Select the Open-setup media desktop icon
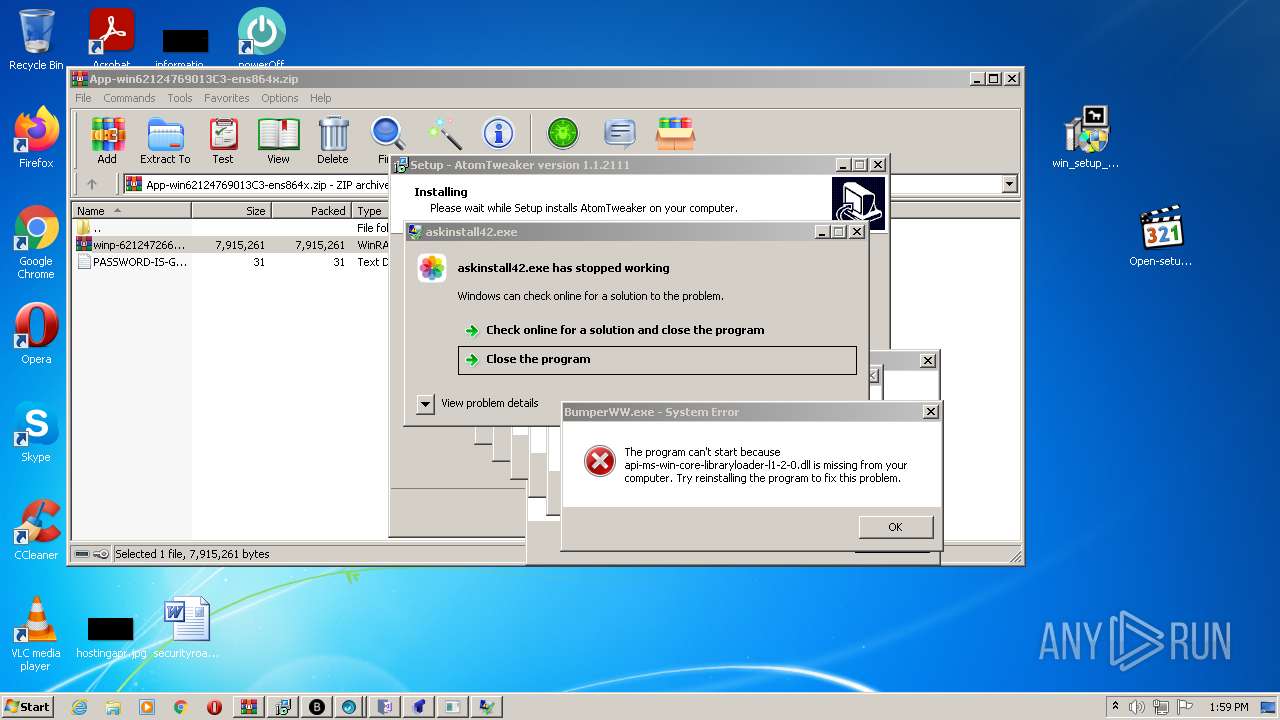Screen dimensions: 1280x720 pos(1161,235)
